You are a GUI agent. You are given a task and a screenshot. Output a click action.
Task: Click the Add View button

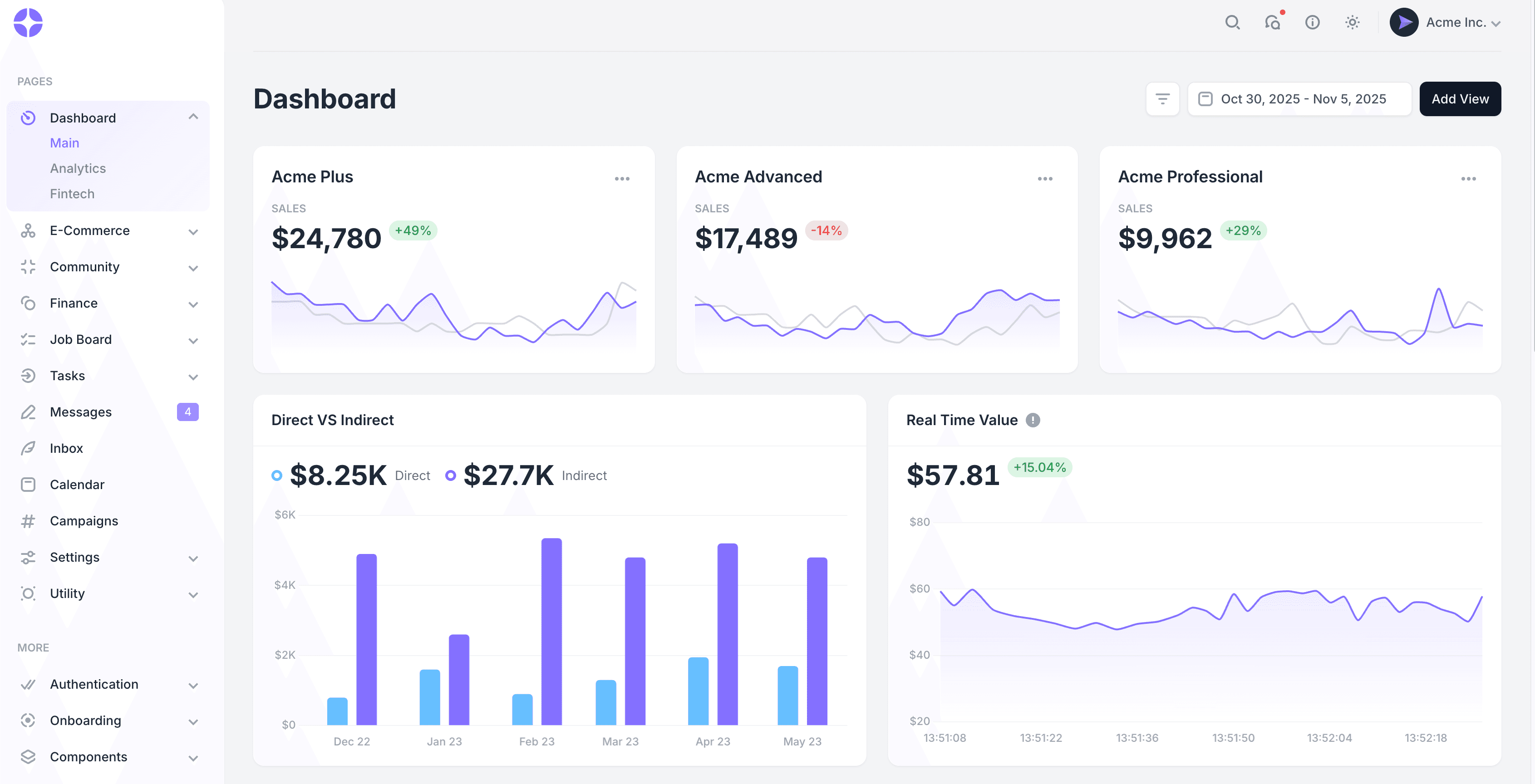[x=1460, y=98]
